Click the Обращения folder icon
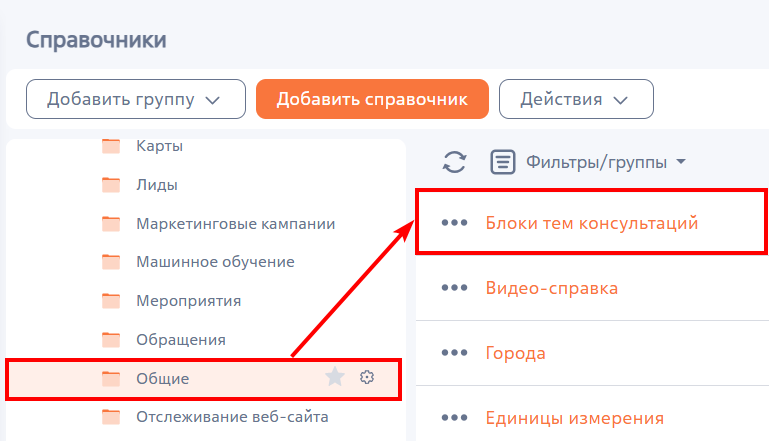 tap(111, 339)
